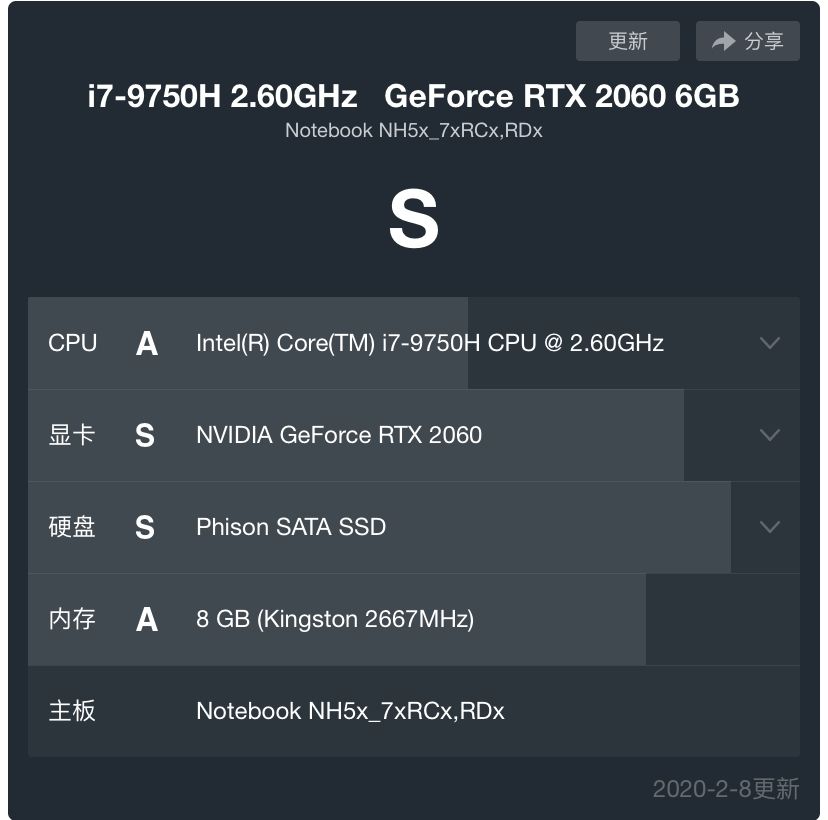Viewport: 828px width, 820px height.
Task: Click the 8 GB Kingston 2667MHz text
Action: (334, 619)
